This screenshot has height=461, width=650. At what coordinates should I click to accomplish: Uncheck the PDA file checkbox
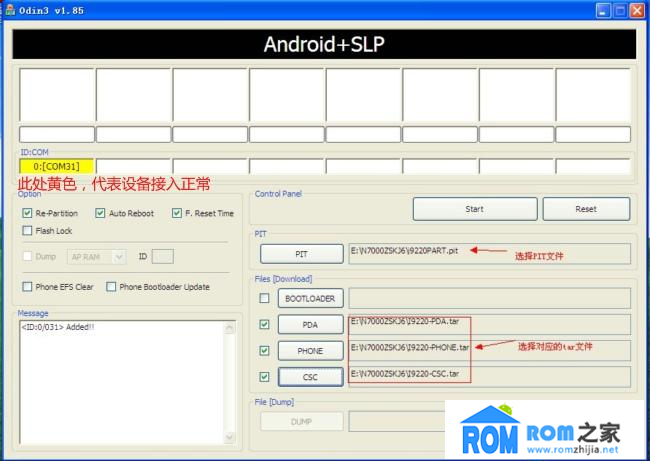264,324
